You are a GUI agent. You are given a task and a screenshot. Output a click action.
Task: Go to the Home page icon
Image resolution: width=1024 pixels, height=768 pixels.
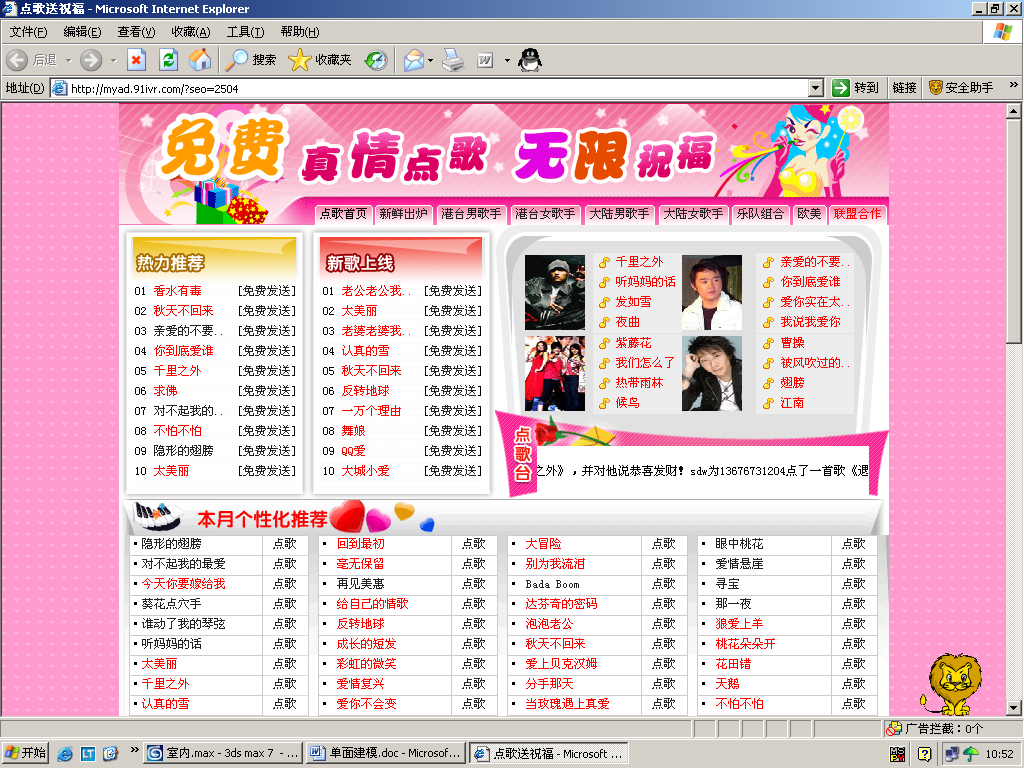point(200,60)
